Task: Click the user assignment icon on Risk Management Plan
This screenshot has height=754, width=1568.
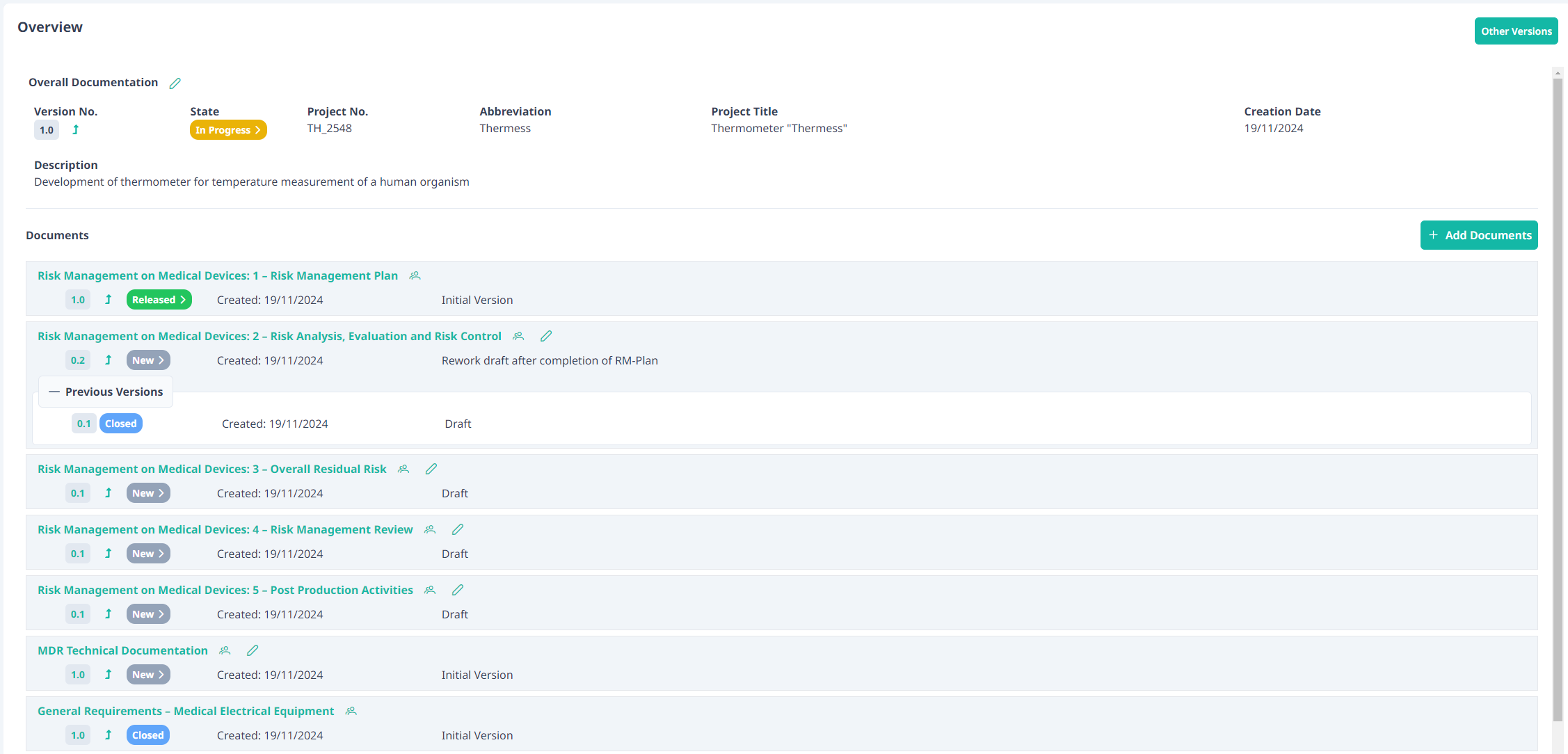Action: tap(415, 275)
